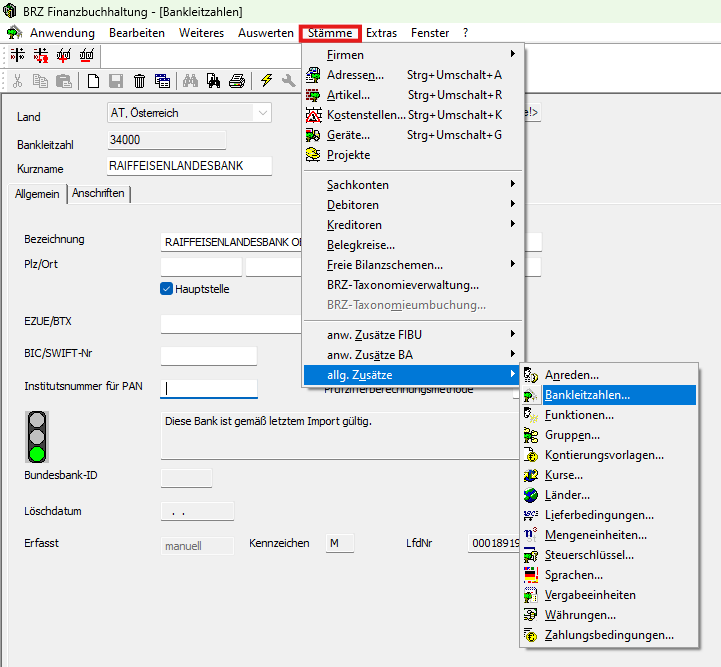This screenshot has width=721, height=667.
Task: Click the Länder globe icon
Action: coord(531,495)
